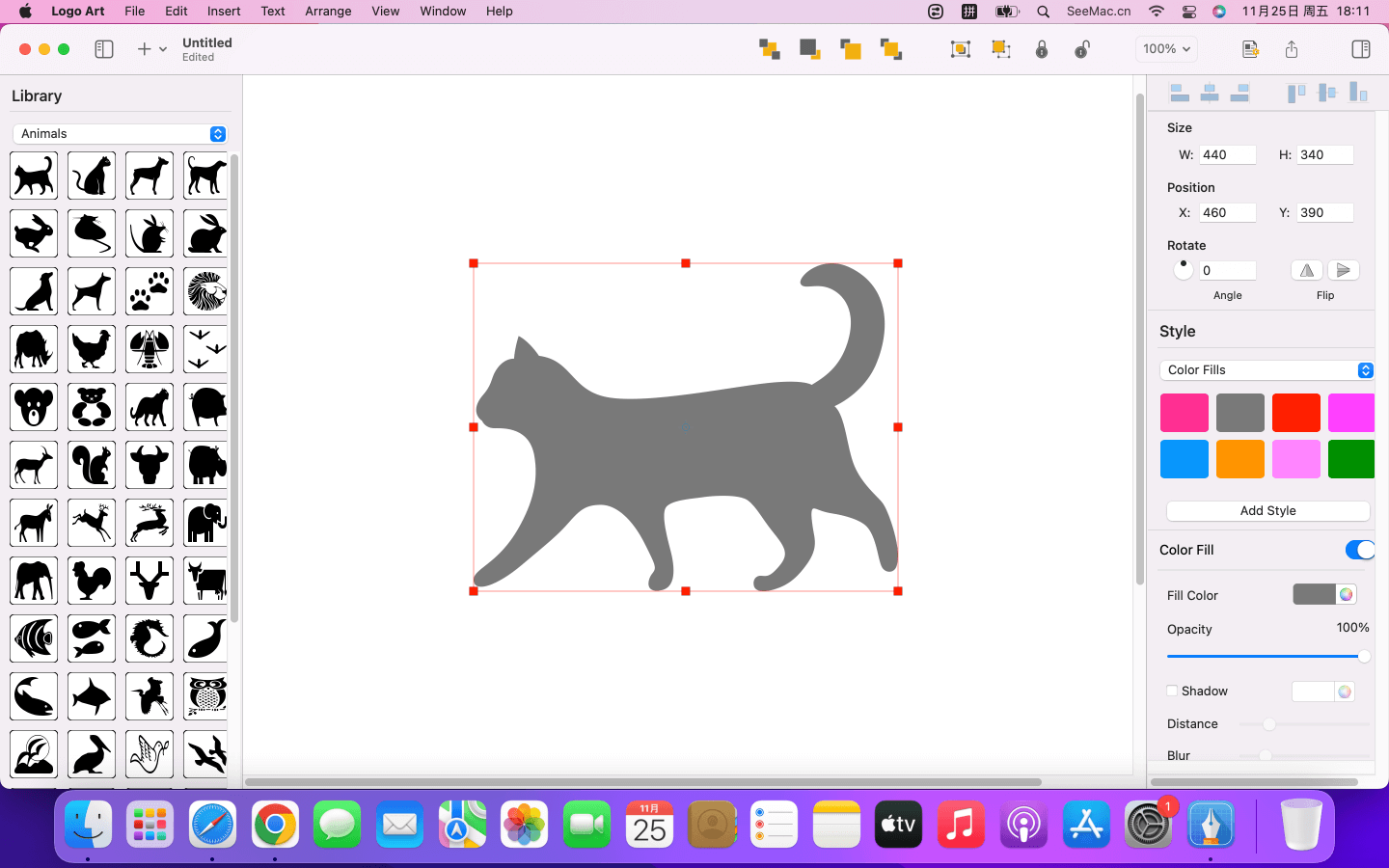Open the Insert menu
This screenshot has width=1389, height=868.
coord(224,12)
